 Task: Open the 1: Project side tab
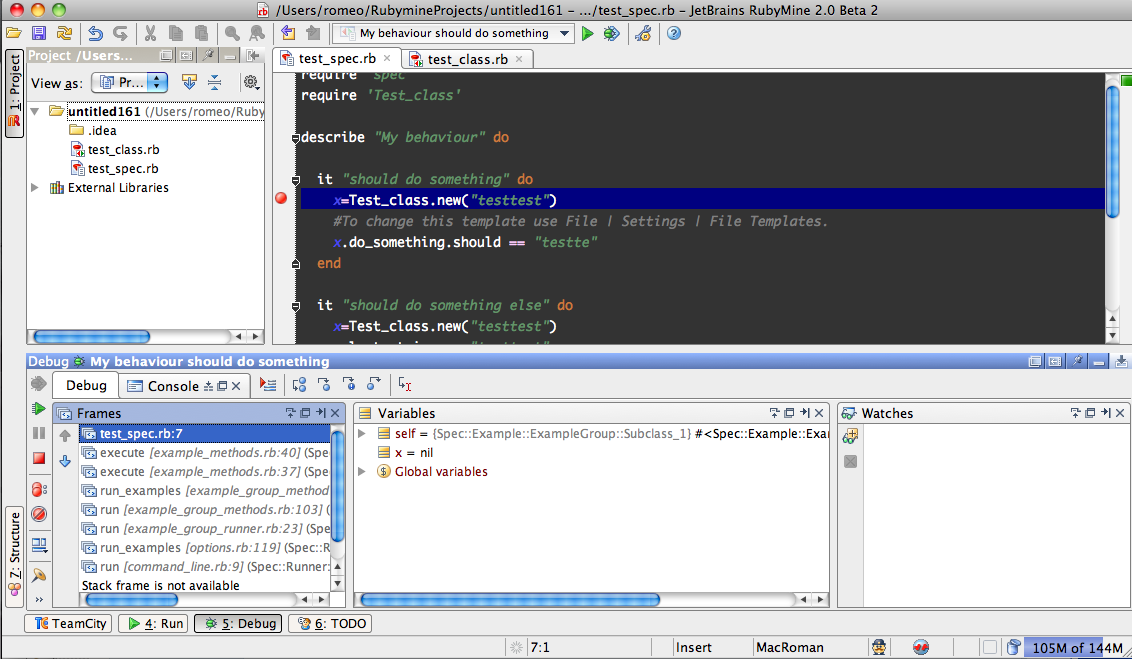point(14,94)
